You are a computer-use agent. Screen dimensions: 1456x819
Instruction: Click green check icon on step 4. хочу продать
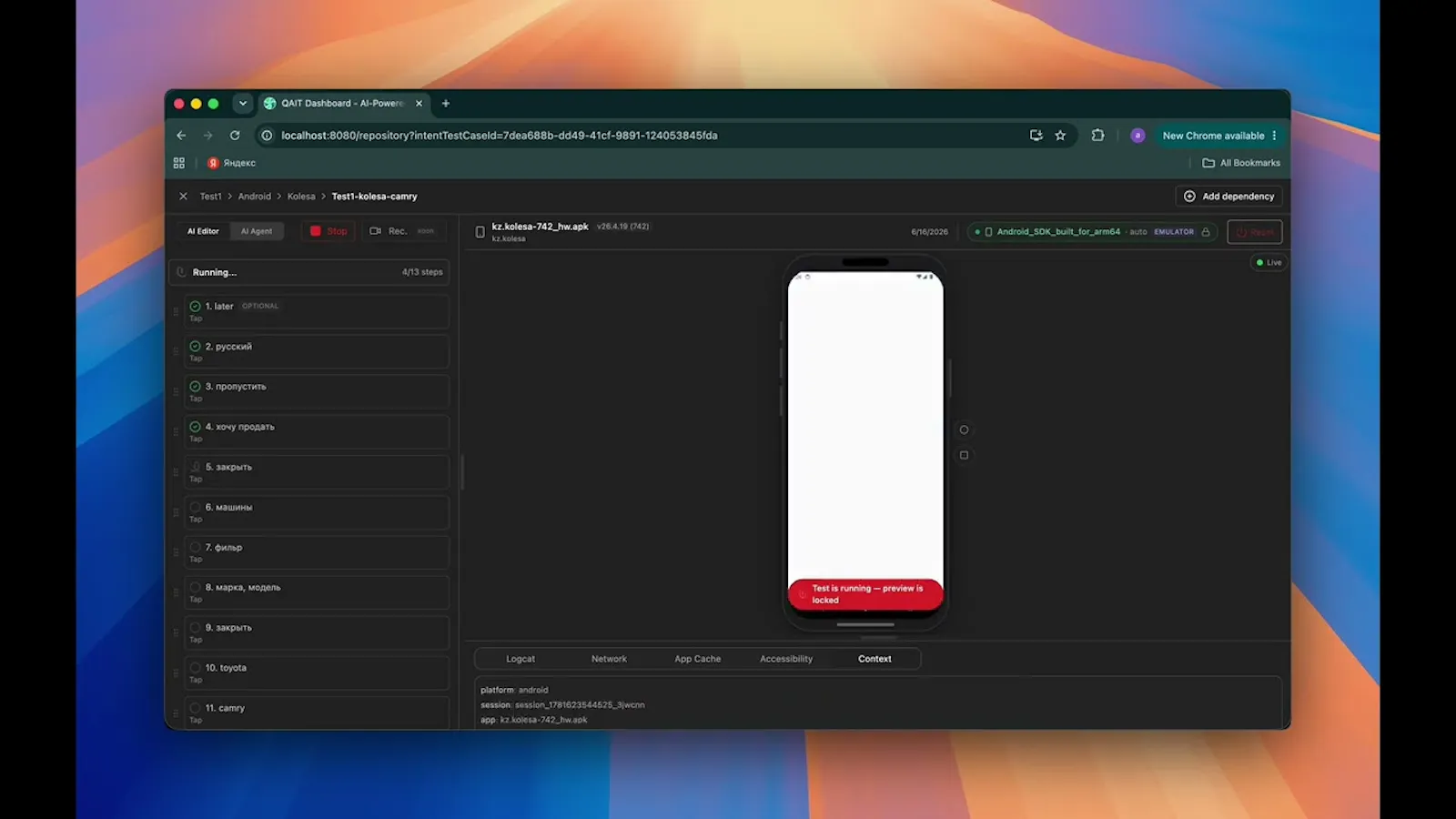[x=195, y=427]
